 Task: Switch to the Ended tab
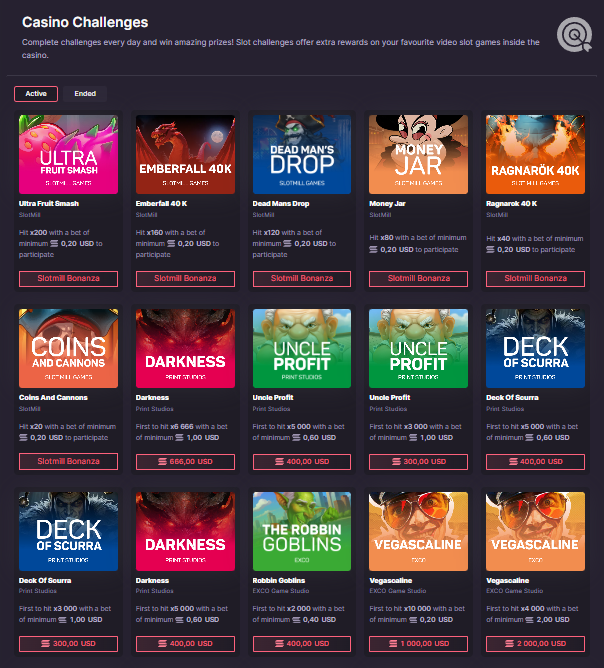(x=85, y=94)
